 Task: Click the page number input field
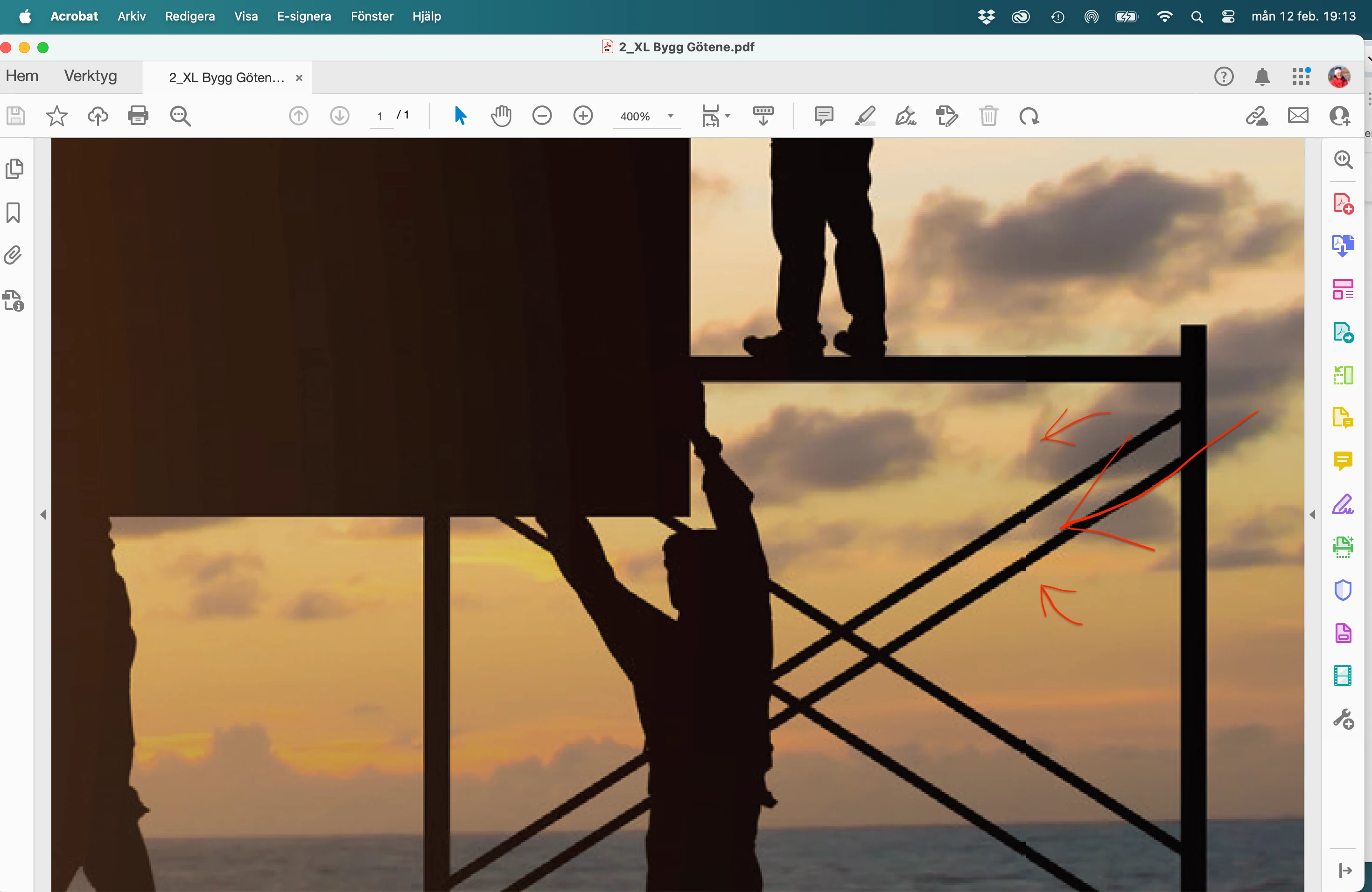380,116
